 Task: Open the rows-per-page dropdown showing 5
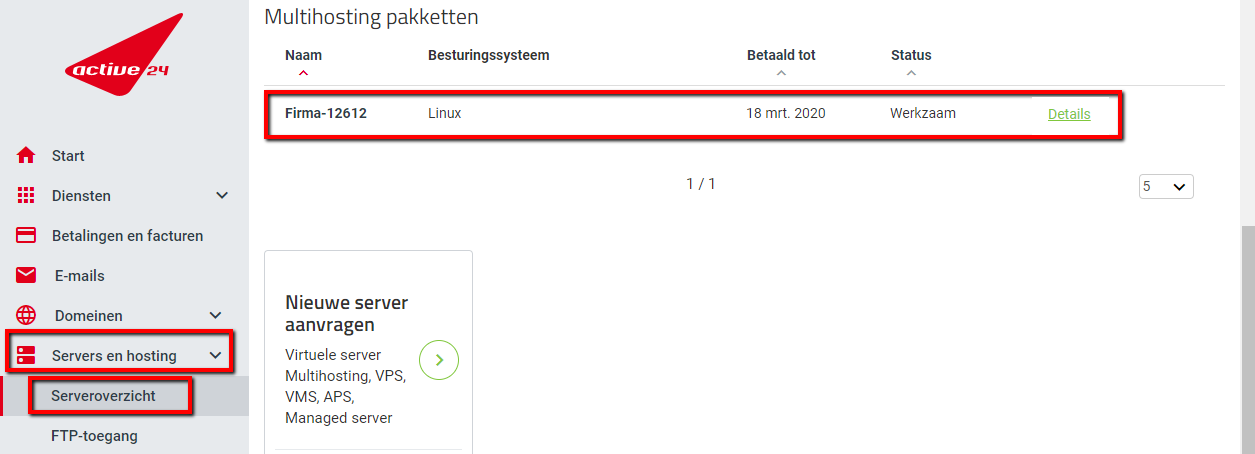(x=1166, y=186)
